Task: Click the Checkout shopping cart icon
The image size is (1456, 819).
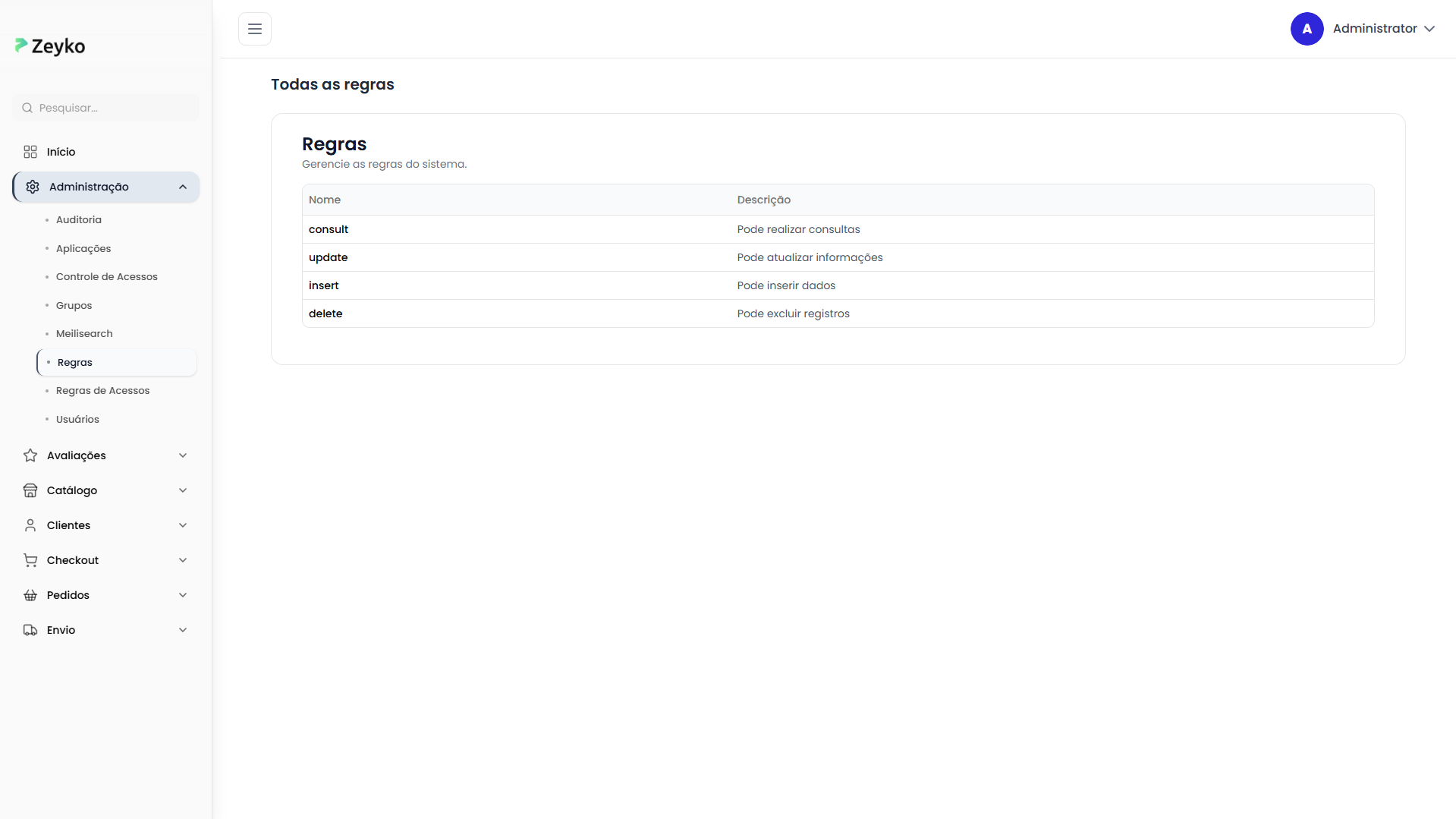Action: tap(30, 560)
